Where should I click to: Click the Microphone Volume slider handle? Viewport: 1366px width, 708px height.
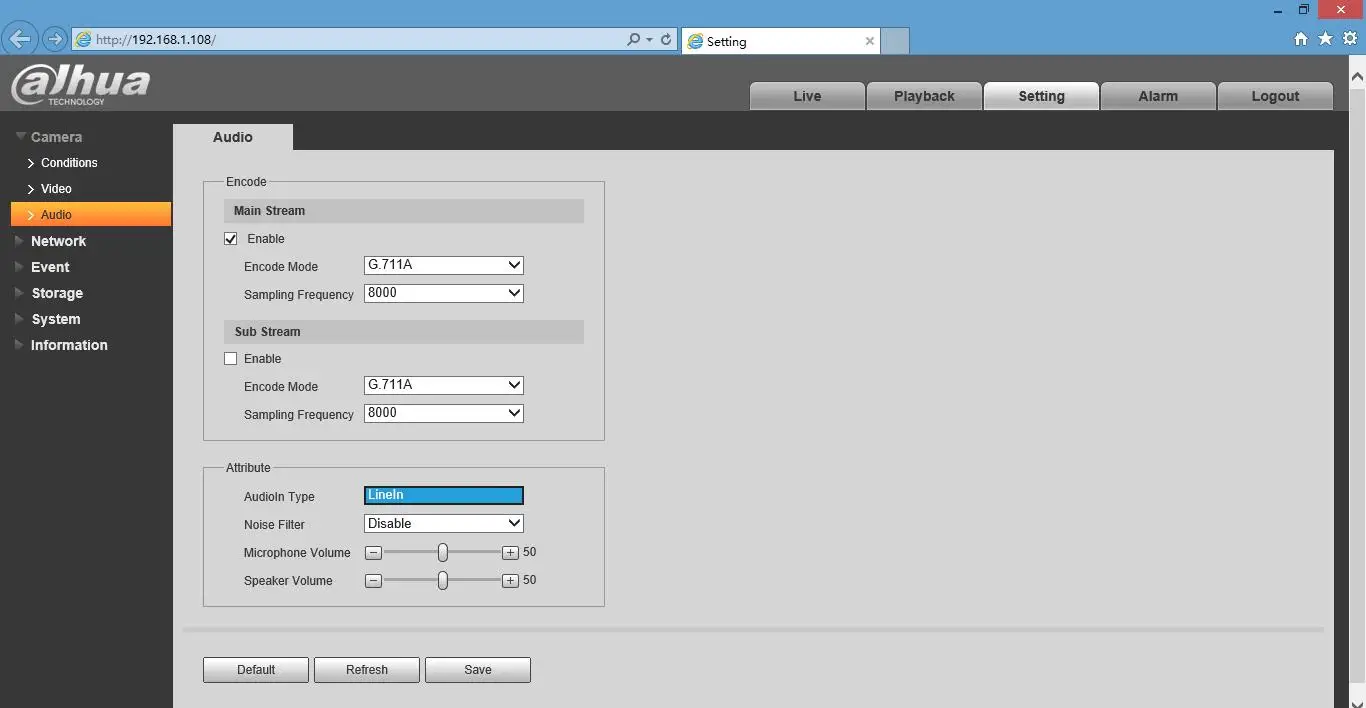pyautogui.click(x=442, y=552)
